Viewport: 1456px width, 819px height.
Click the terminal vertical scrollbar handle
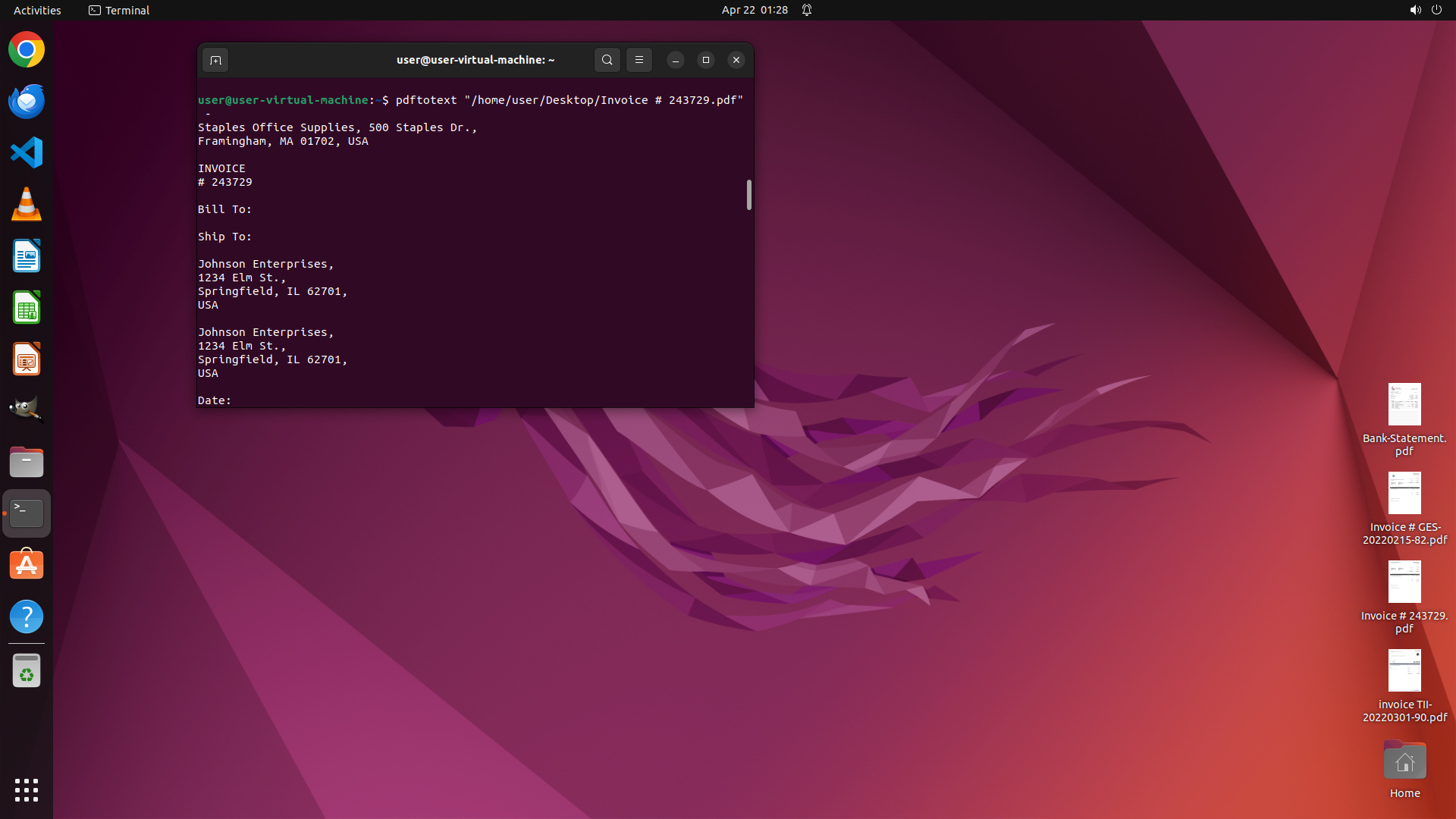pyautogui.click(x=748, y=195)
